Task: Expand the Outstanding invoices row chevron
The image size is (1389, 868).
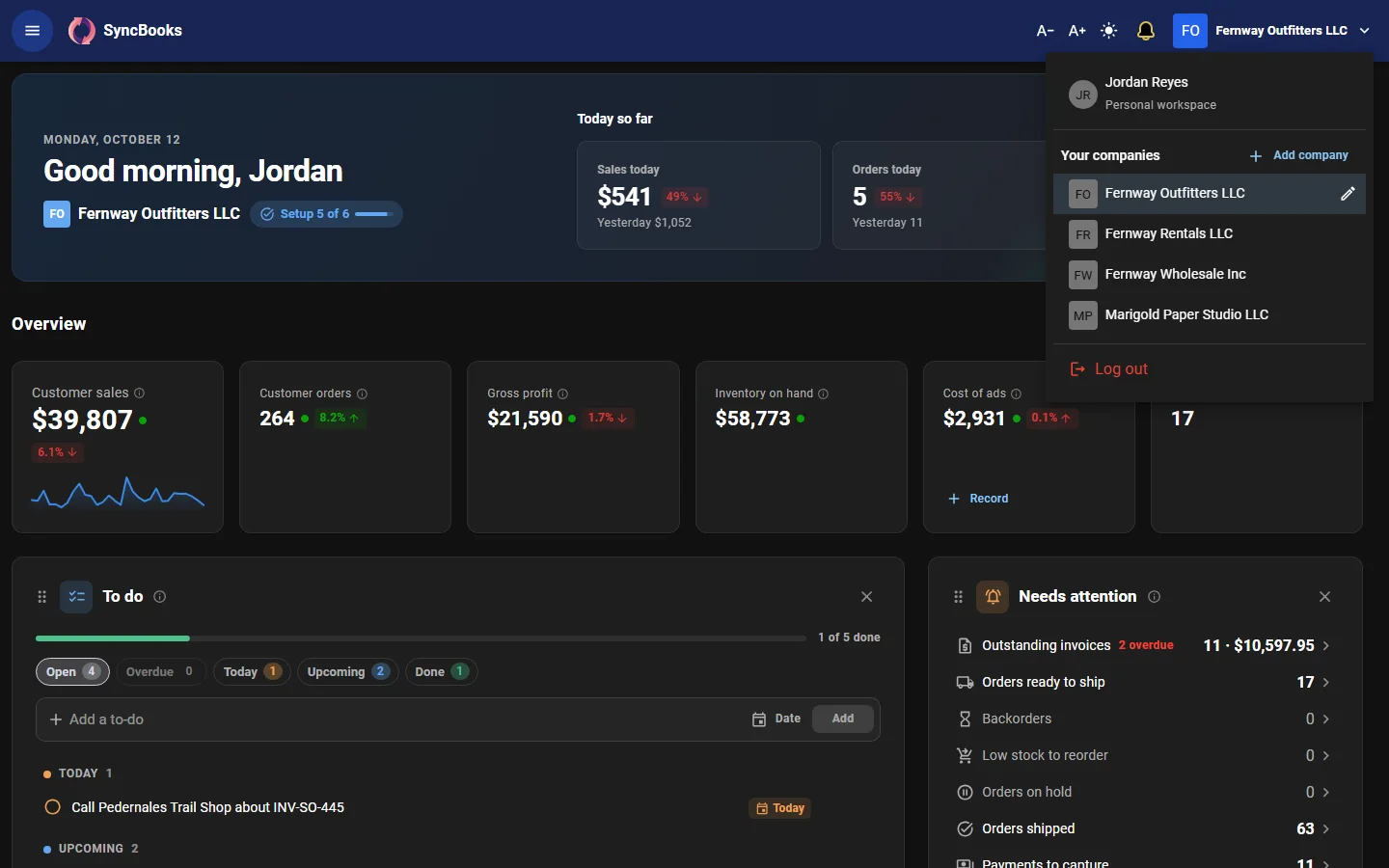Action: pyautogui.click(x=1326, y=646)
